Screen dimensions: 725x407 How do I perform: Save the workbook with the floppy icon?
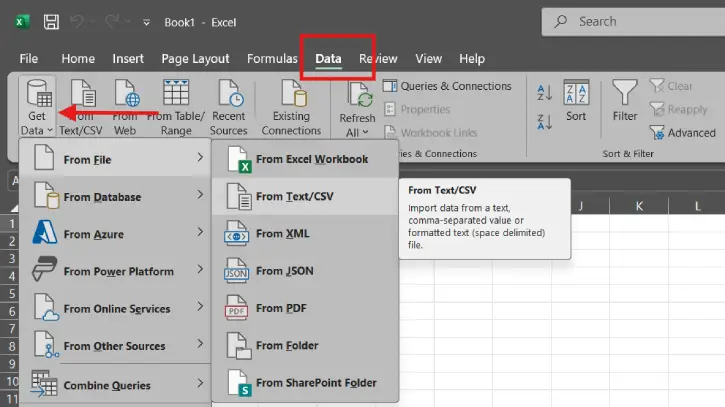click(x=51, y=22)
